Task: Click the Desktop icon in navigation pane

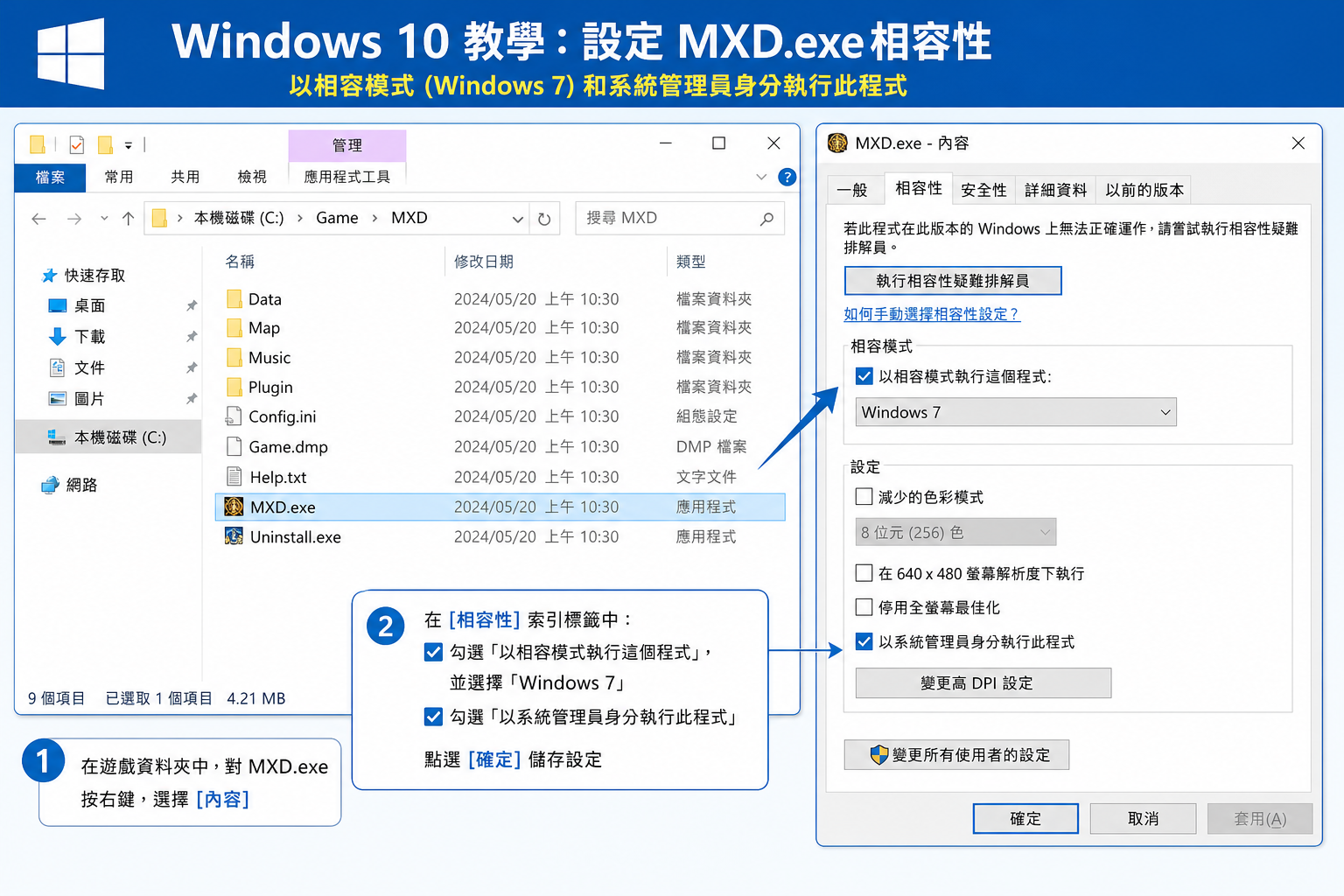Action: point(58,305)
